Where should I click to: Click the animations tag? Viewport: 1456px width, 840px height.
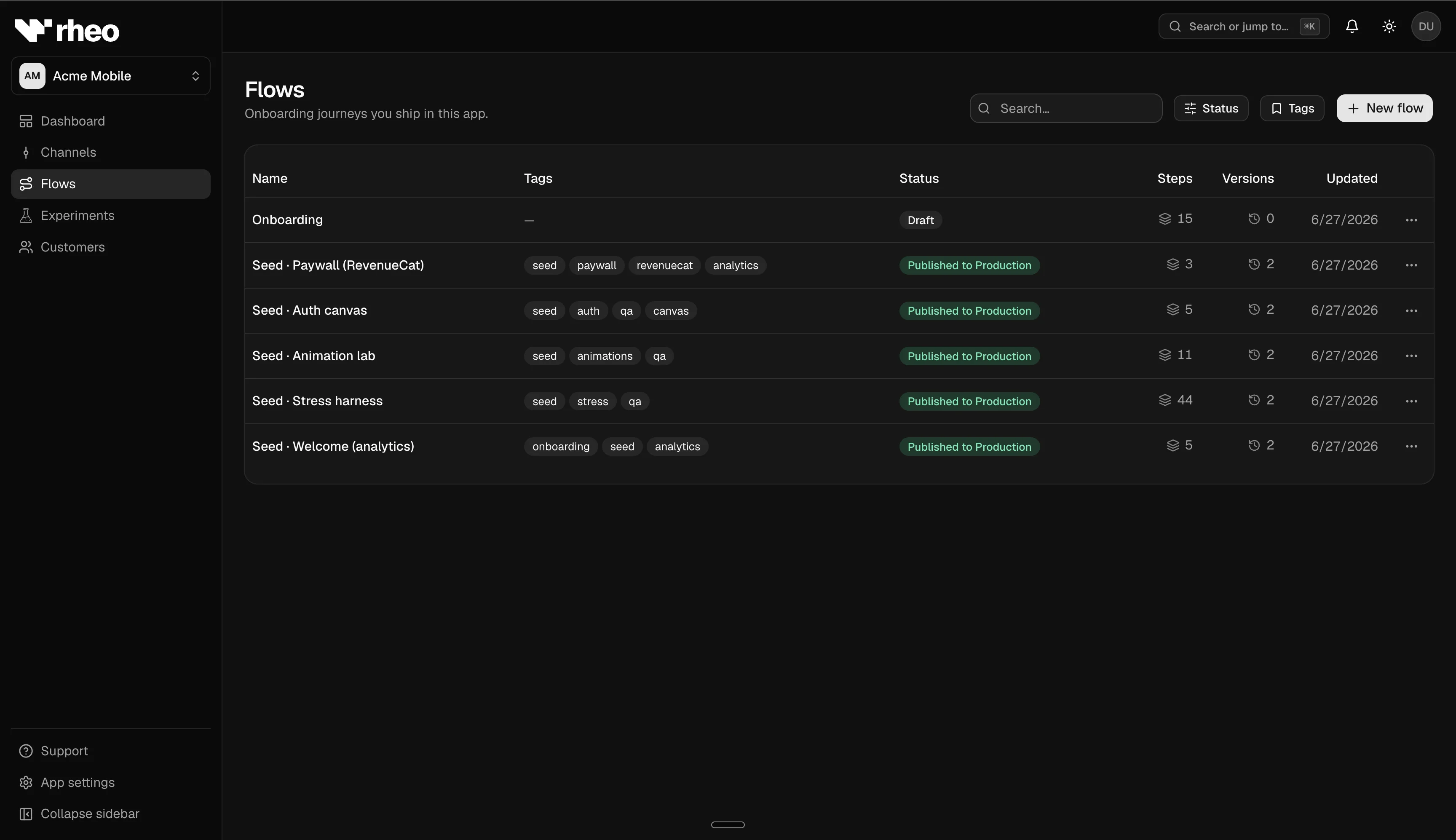[x=605, y=356]
